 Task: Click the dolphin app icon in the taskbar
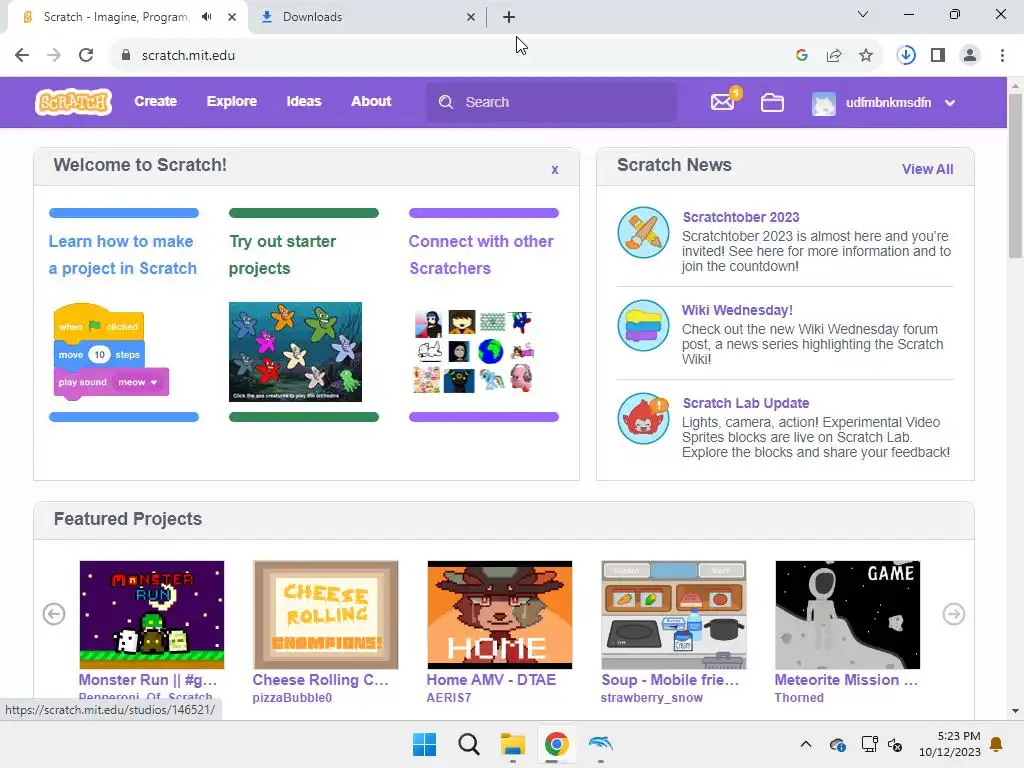tap(601, 744)
